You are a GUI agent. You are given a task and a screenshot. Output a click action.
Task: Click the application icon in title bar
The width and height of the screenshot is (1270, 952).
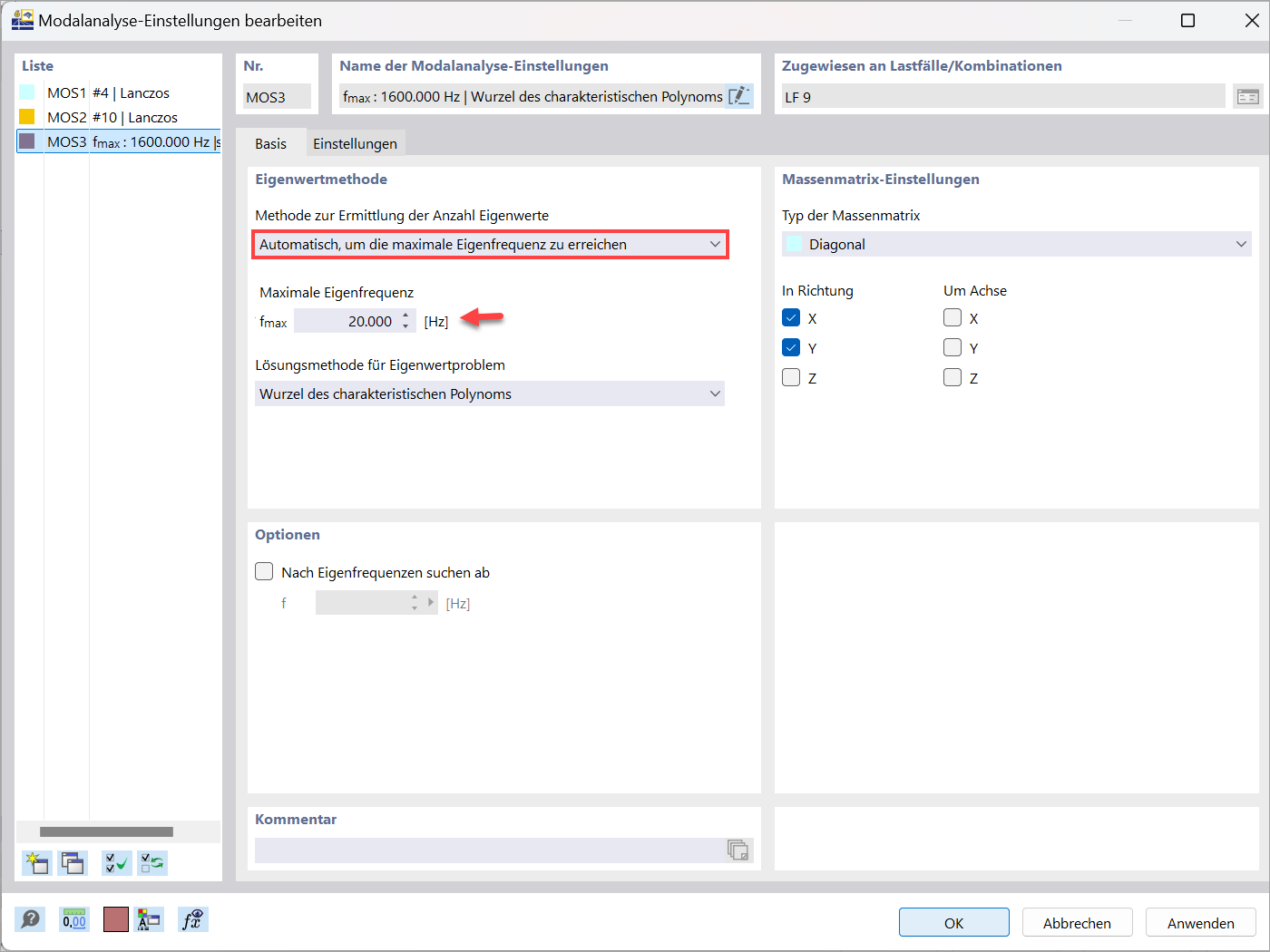tap(22, 20)
